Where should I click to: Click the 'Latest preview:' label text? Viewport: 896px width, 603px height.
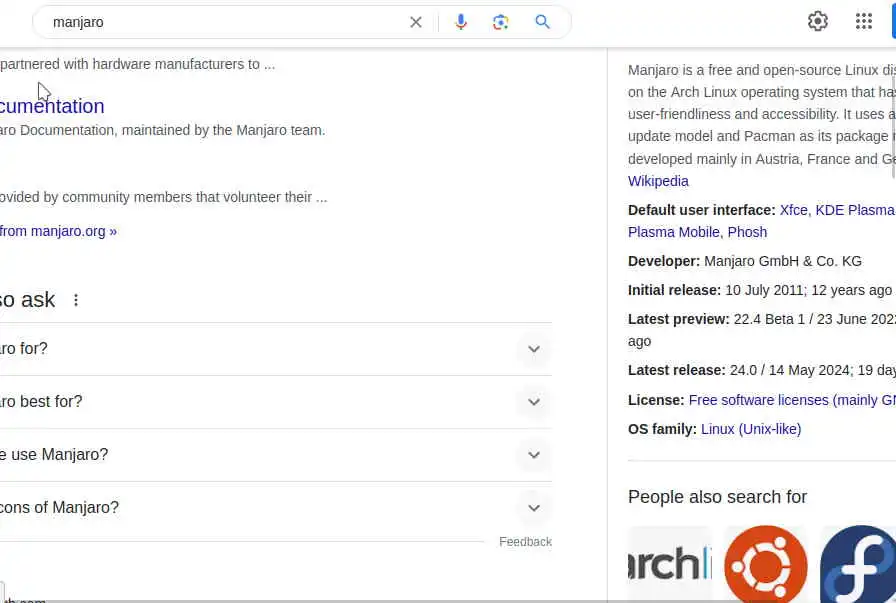point(679,320)
